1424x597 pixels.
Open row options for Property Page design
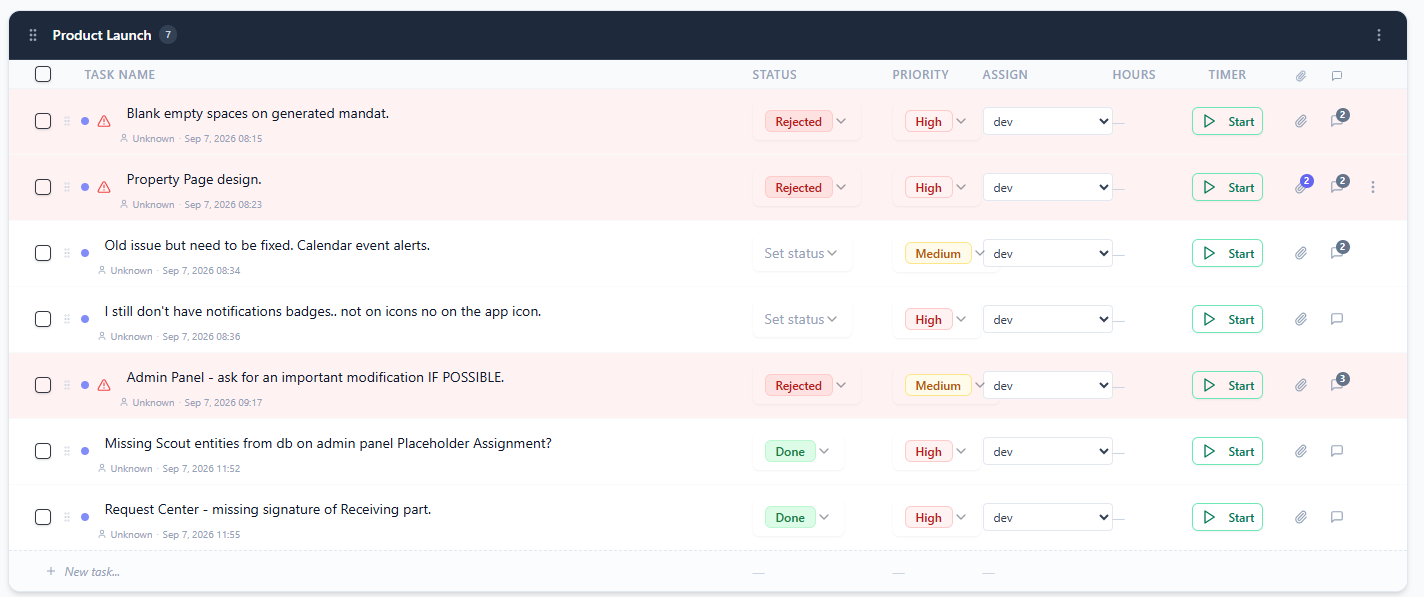coord(1373,187)
